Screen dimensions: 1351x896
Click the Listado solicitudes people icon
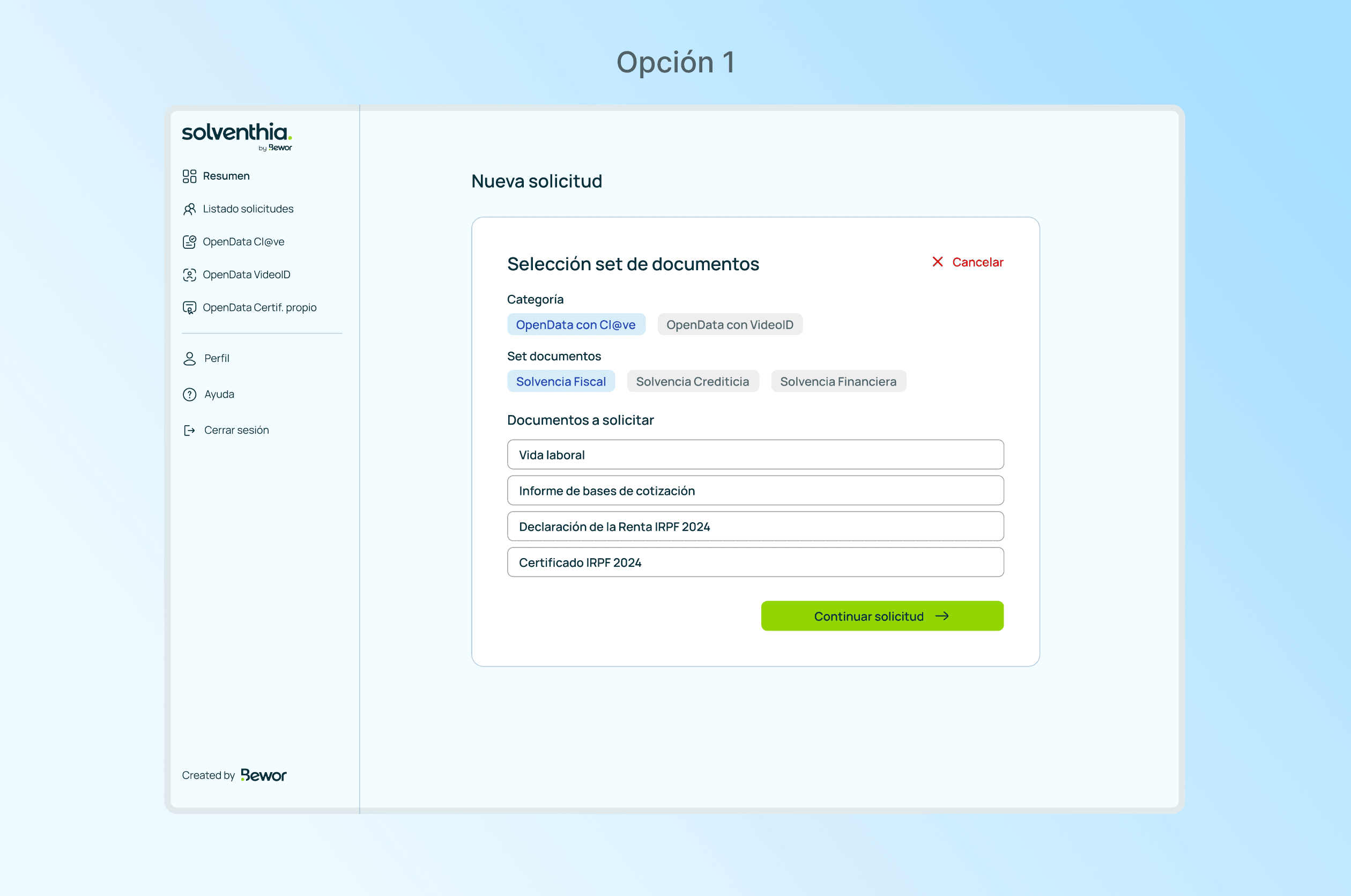click(x=189, y=209)
